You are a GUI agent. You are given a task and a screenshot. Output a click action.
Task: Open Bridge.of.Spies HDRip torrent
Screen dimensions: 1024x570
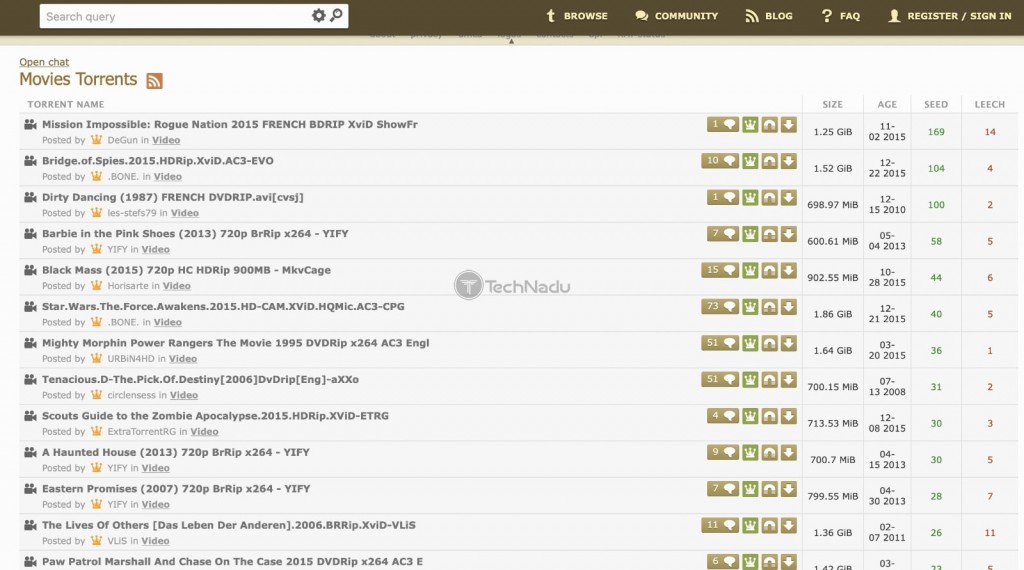point(157,161)
